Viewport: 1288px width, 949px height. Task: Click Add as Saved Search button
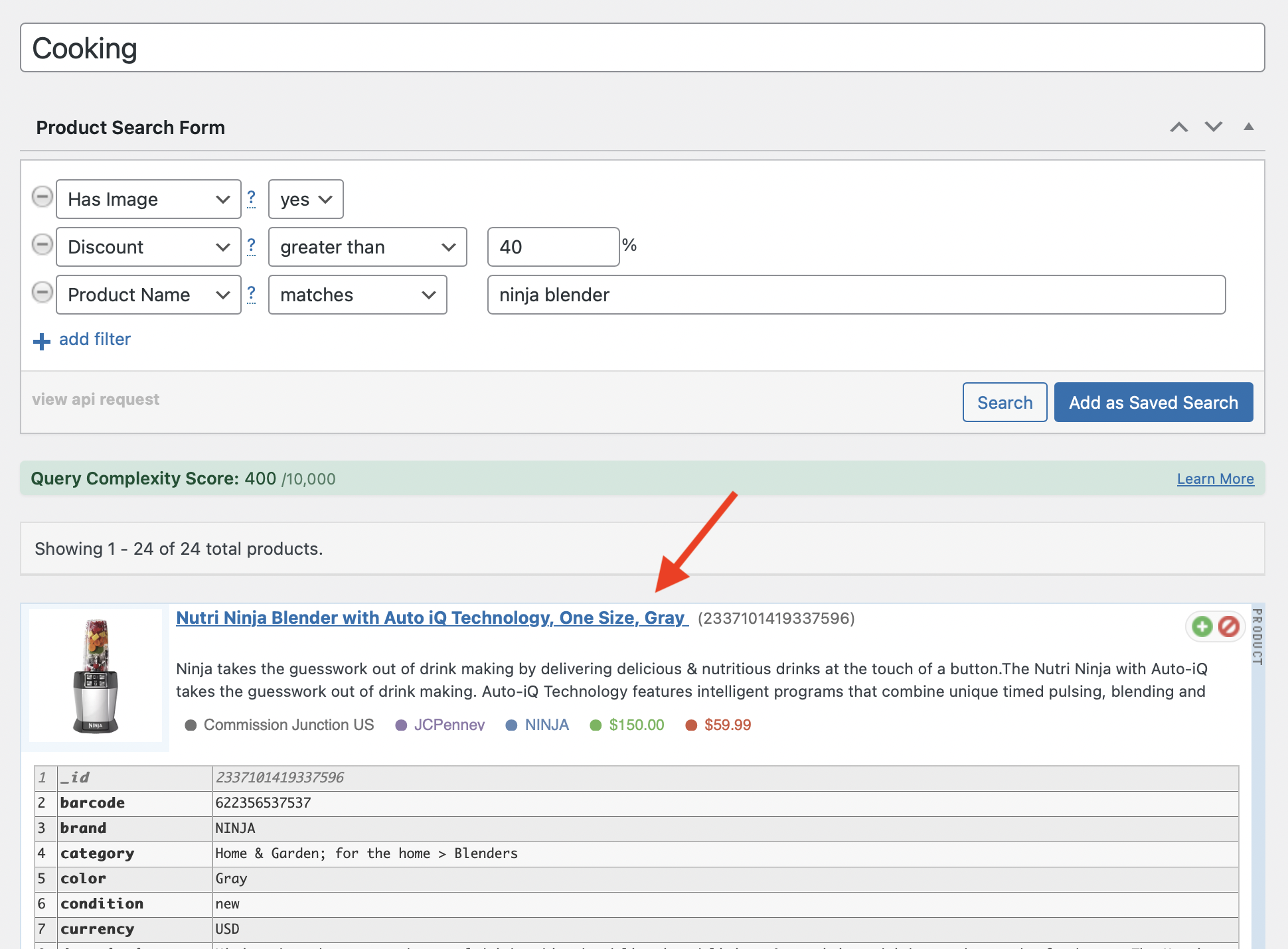click(x=1154, y=402)
